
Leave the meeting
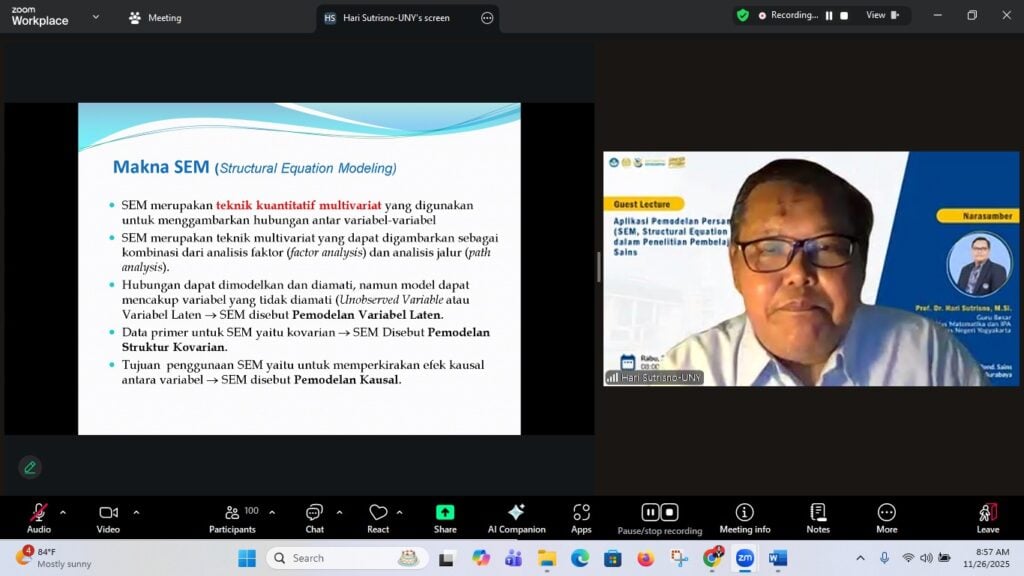(x=987, y=517)
